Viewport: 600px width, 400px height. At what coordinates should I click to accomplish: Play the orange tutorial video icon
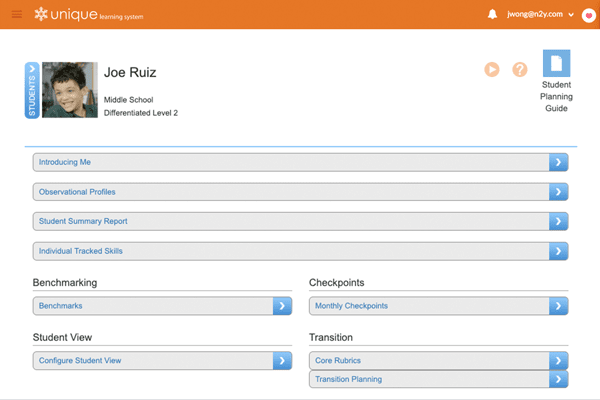click(492, 70)
